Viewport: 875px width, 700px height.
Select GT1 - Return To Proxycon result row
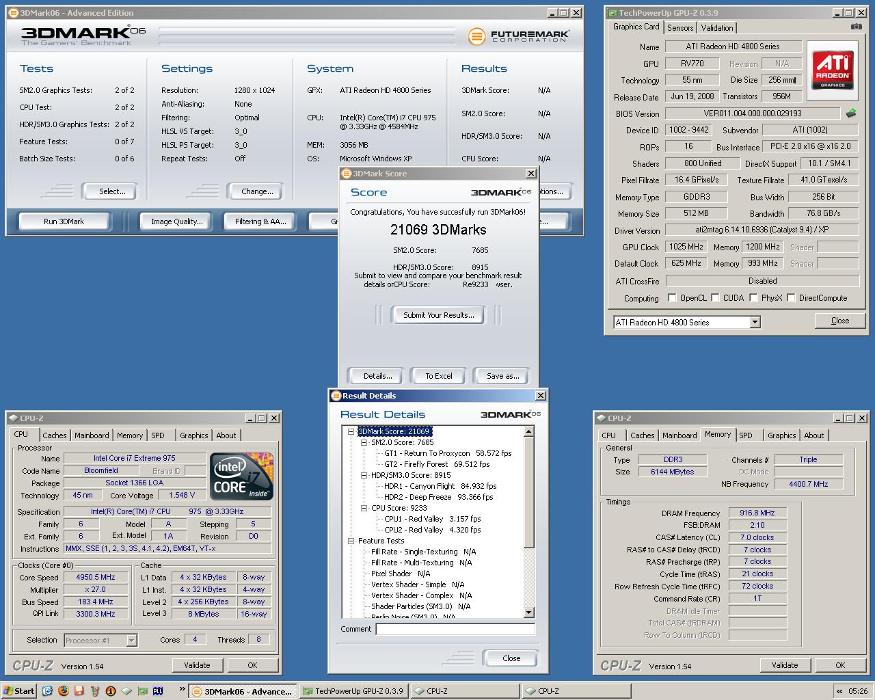click(x=448, y=453)
